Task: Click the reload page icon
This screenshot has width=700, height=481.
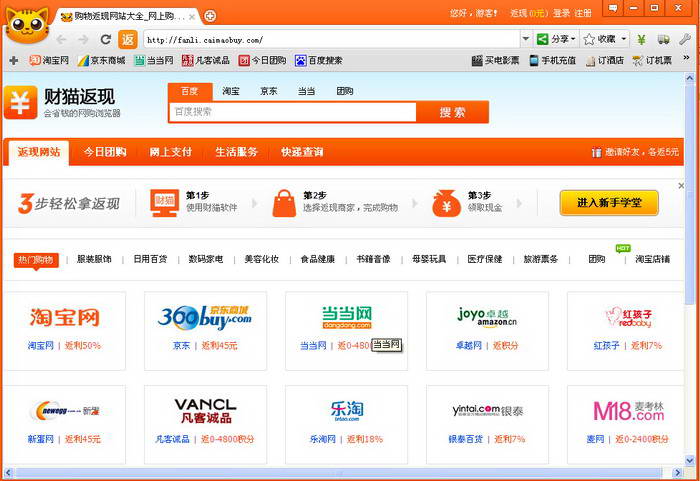Action: (105, 39)
